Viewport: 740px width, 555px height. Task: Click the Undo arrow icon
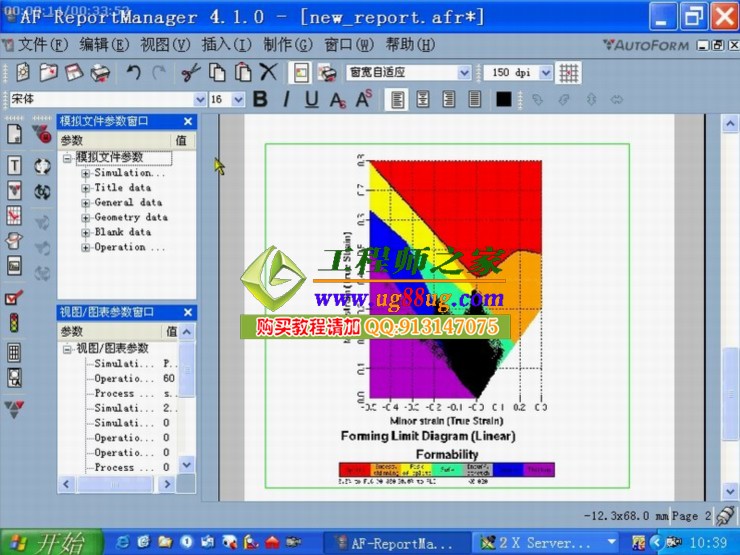[133, 72]
